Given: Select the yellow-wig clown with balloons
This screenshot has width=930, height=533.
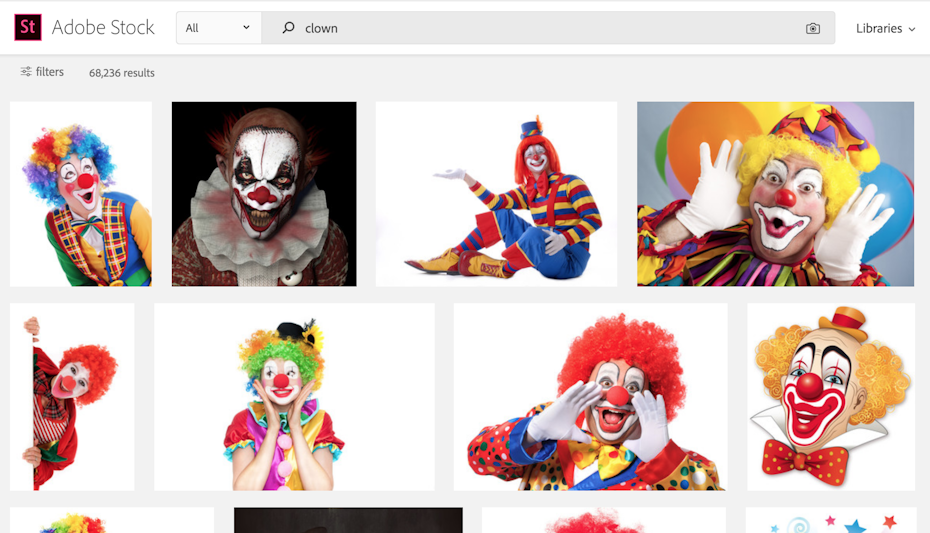Looking at the screenshot, I should [775, 194].
